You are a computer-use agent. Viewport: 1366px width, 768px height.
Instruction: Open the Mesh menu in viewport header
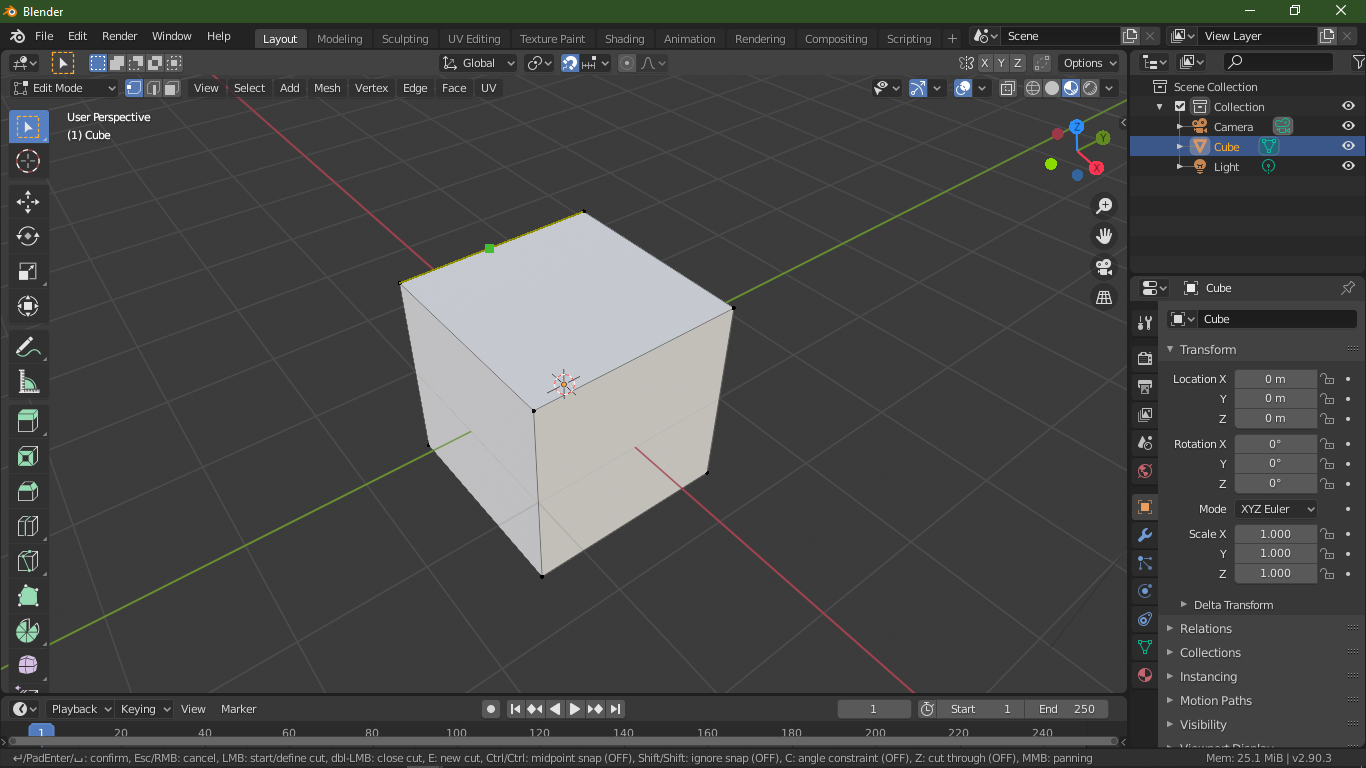click(327, 88)
